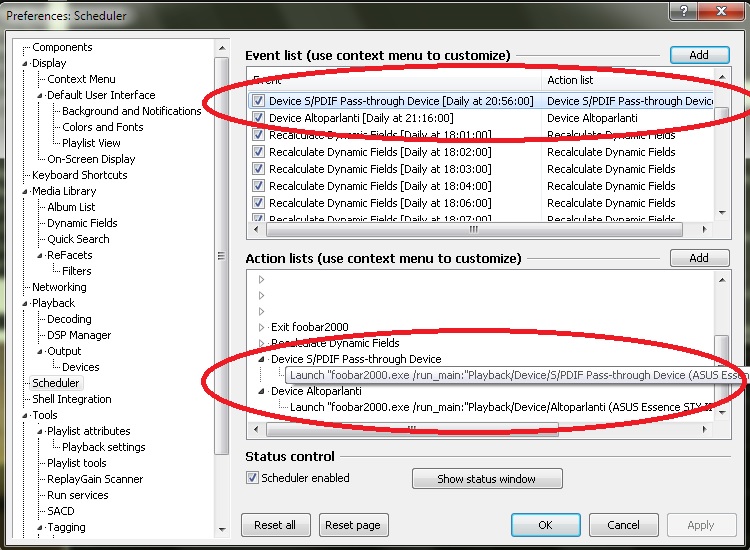Collapse Device S/PDIF Pass-through Device action list
The height and width of the screenshot is (550, 750).
[x=261, y=359]
